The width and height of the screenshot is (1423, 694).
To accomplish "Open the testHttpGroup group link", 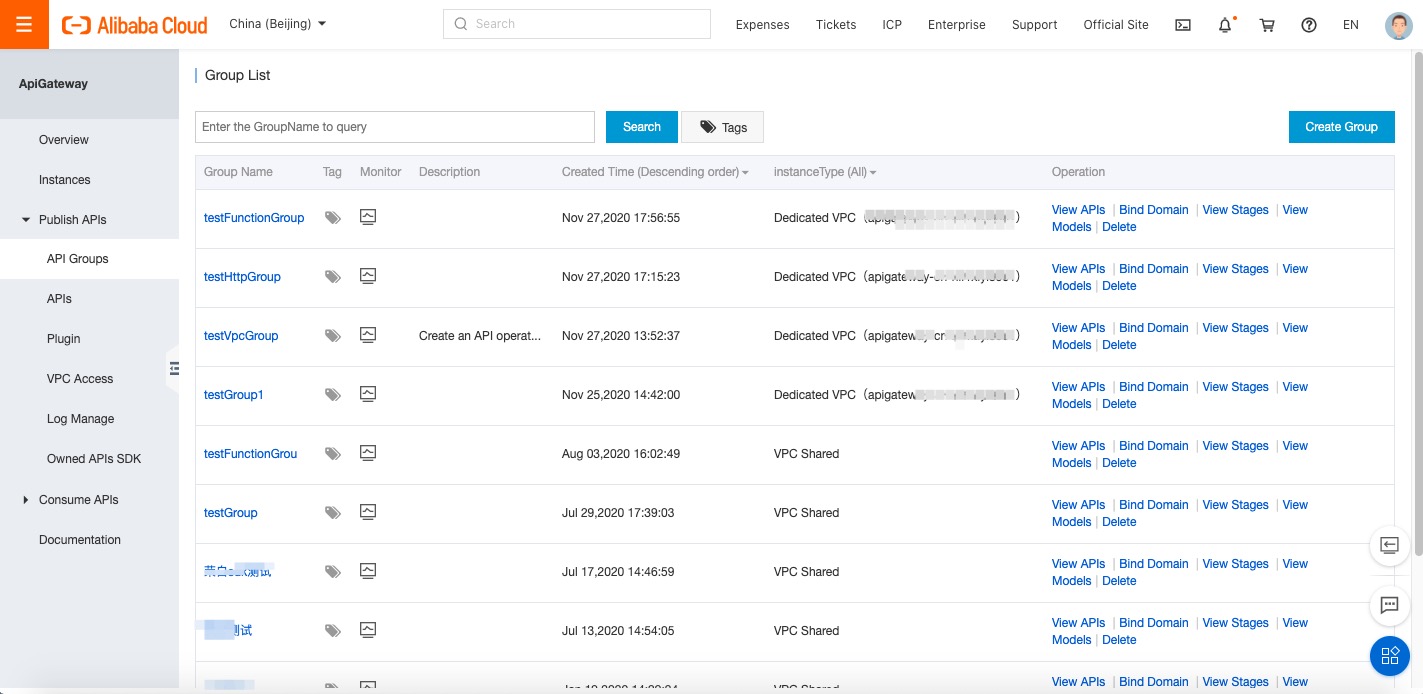I will tap(242, 277).
